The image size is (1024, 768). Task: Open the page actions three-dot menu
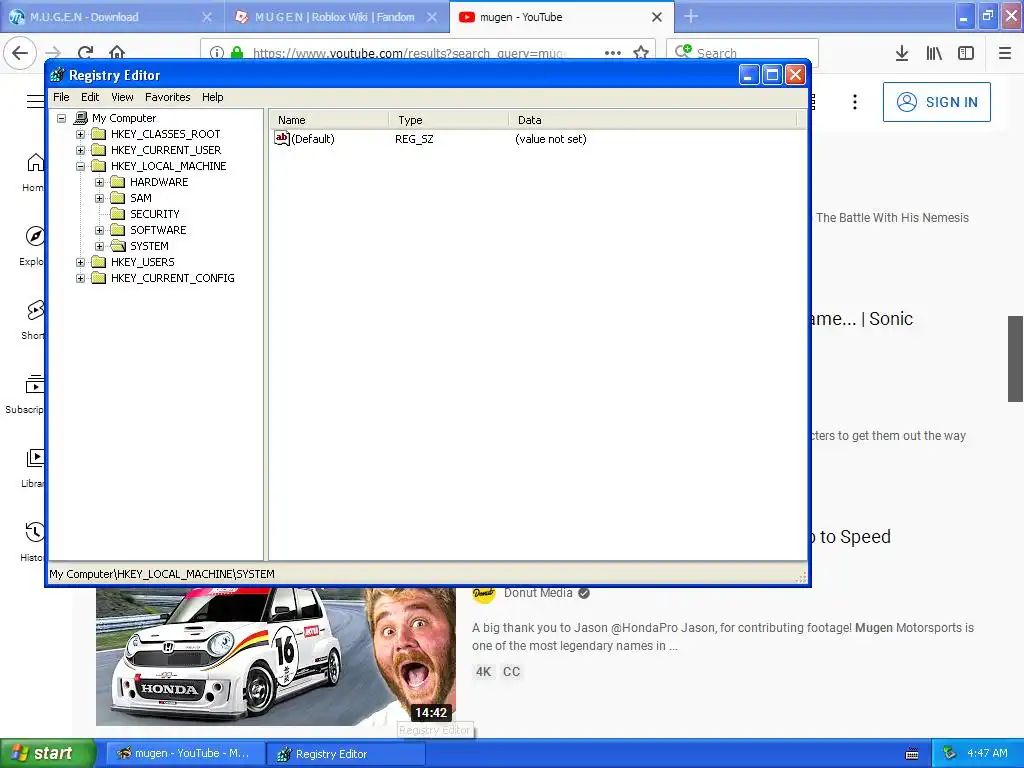pyautogui.click(x=613, y=53)
